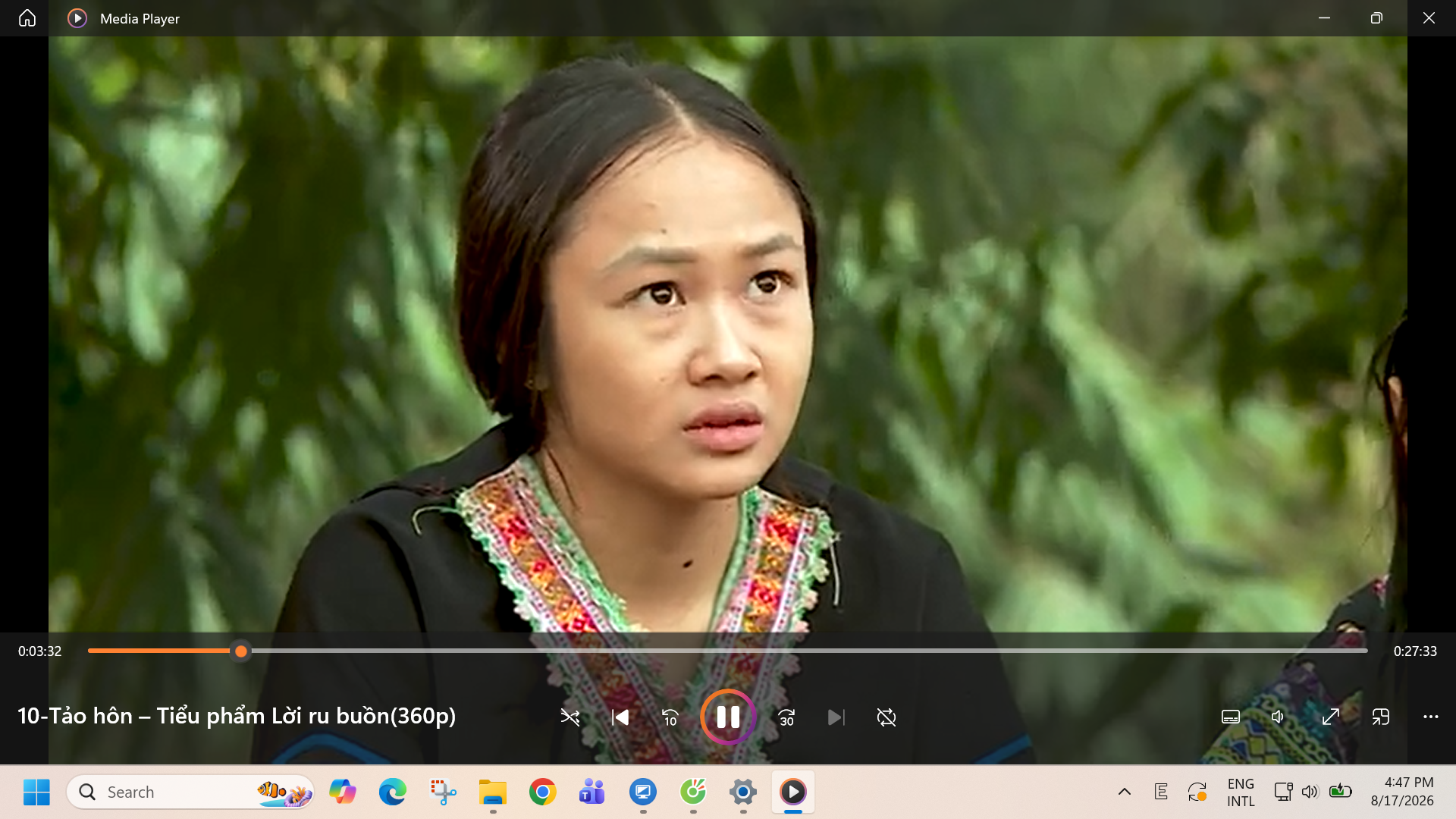Launch Microsoft Edge from taskbar
Viewport: 1456px width, 819px height.
(x=393, y=792)
